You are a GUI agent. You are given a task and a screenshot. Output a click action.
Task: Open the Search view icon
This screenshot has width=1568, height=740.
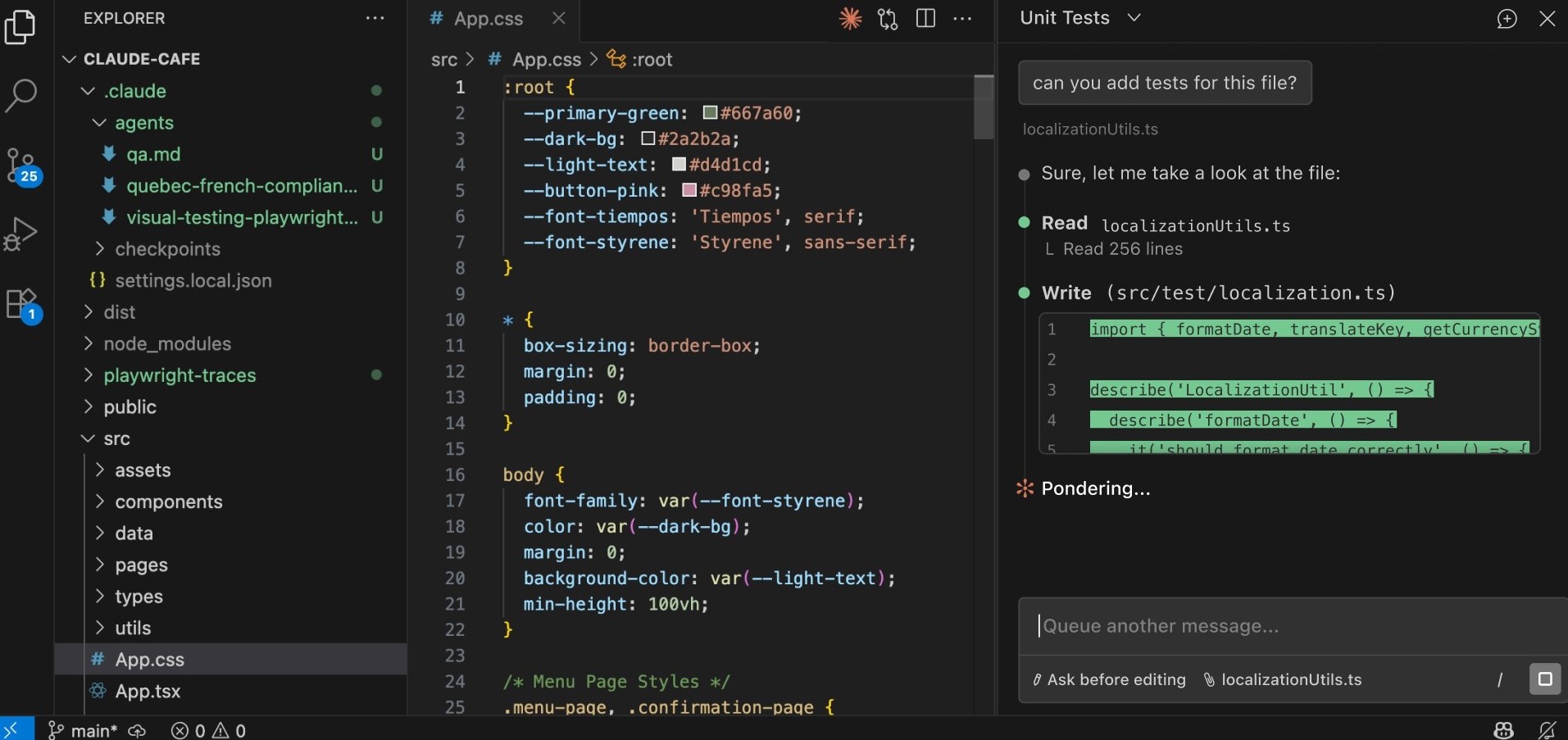(20, 95)
